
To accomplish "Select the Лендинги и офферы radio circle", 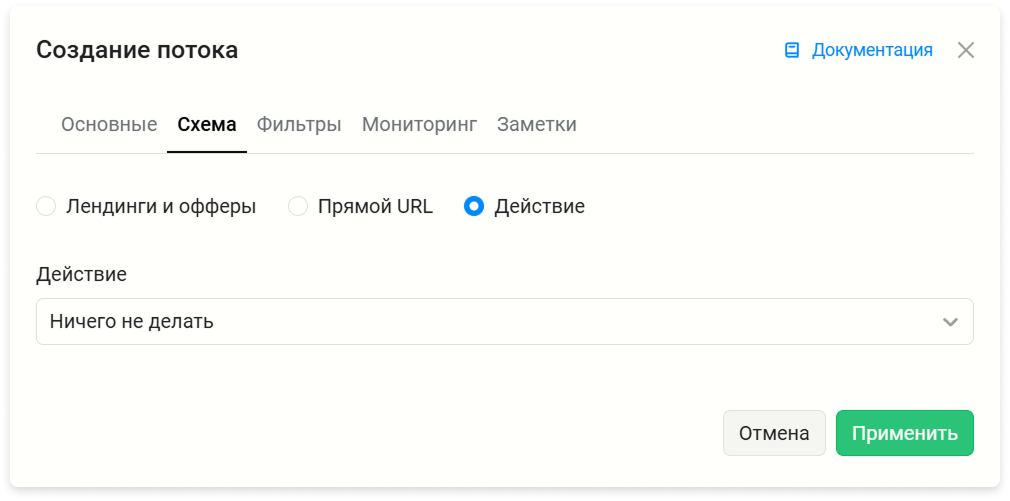I will click(x=46, y=207).
